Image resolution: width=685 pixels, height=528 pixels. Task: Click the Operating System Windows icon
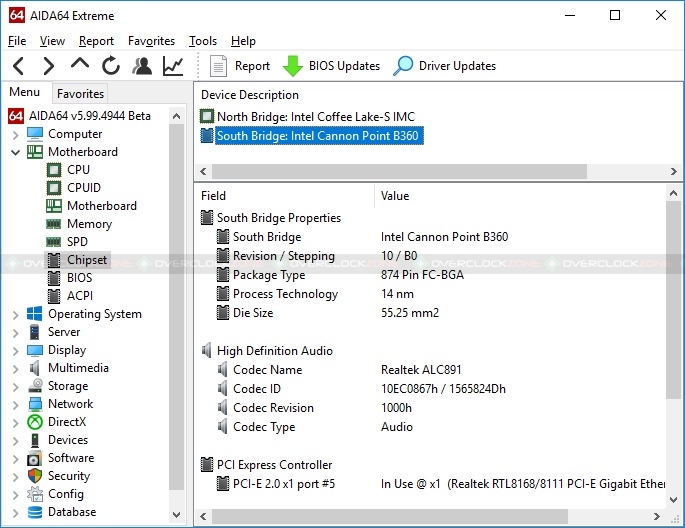click(x=35, y=314)
